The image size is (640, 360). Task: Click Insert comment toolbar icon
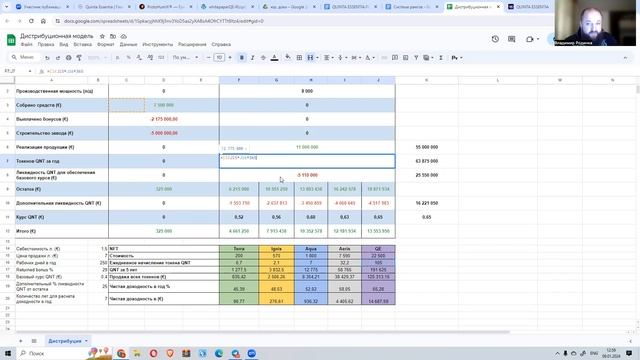[395, 58]
